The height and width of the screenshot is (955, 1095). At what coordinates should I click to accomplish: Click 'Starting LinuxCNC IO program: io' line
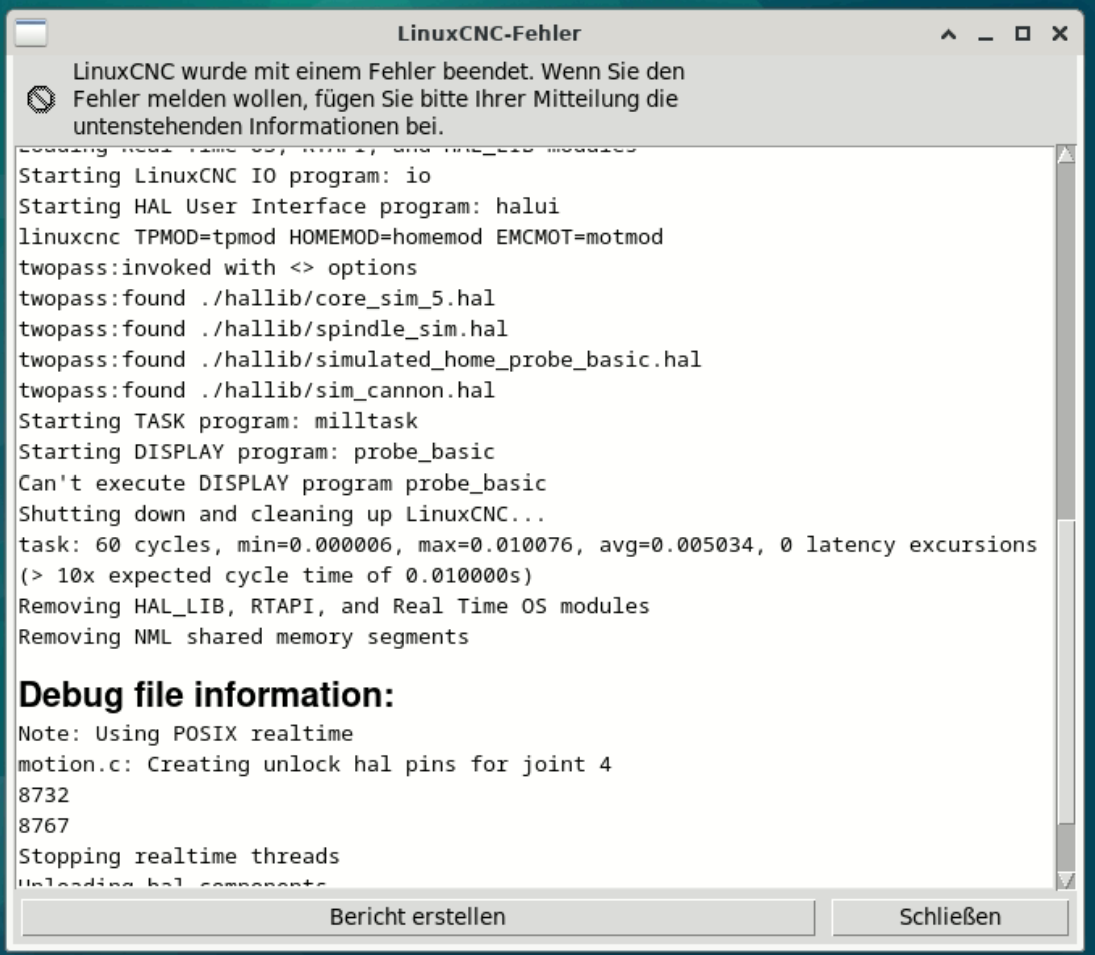[224, 175]
